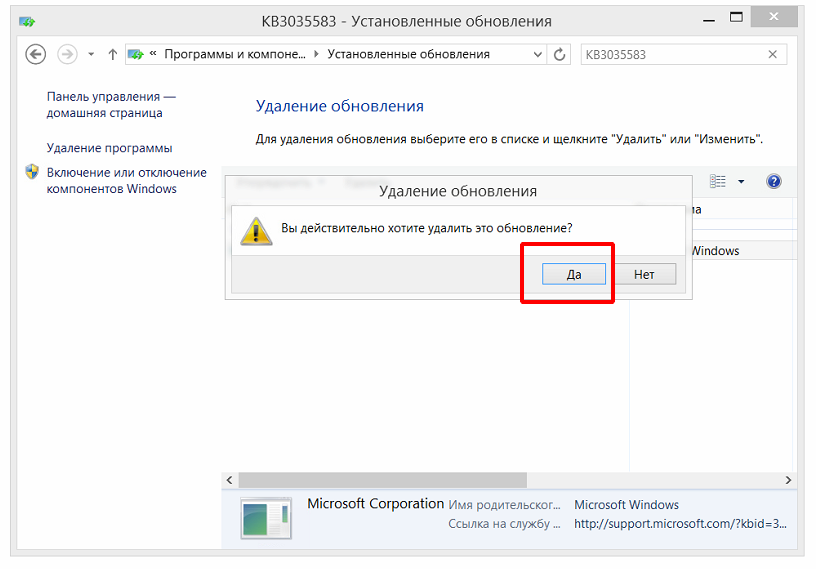The image size is (816, 569).
Task: Open Панель управления home page link
Action: (110, 105)
